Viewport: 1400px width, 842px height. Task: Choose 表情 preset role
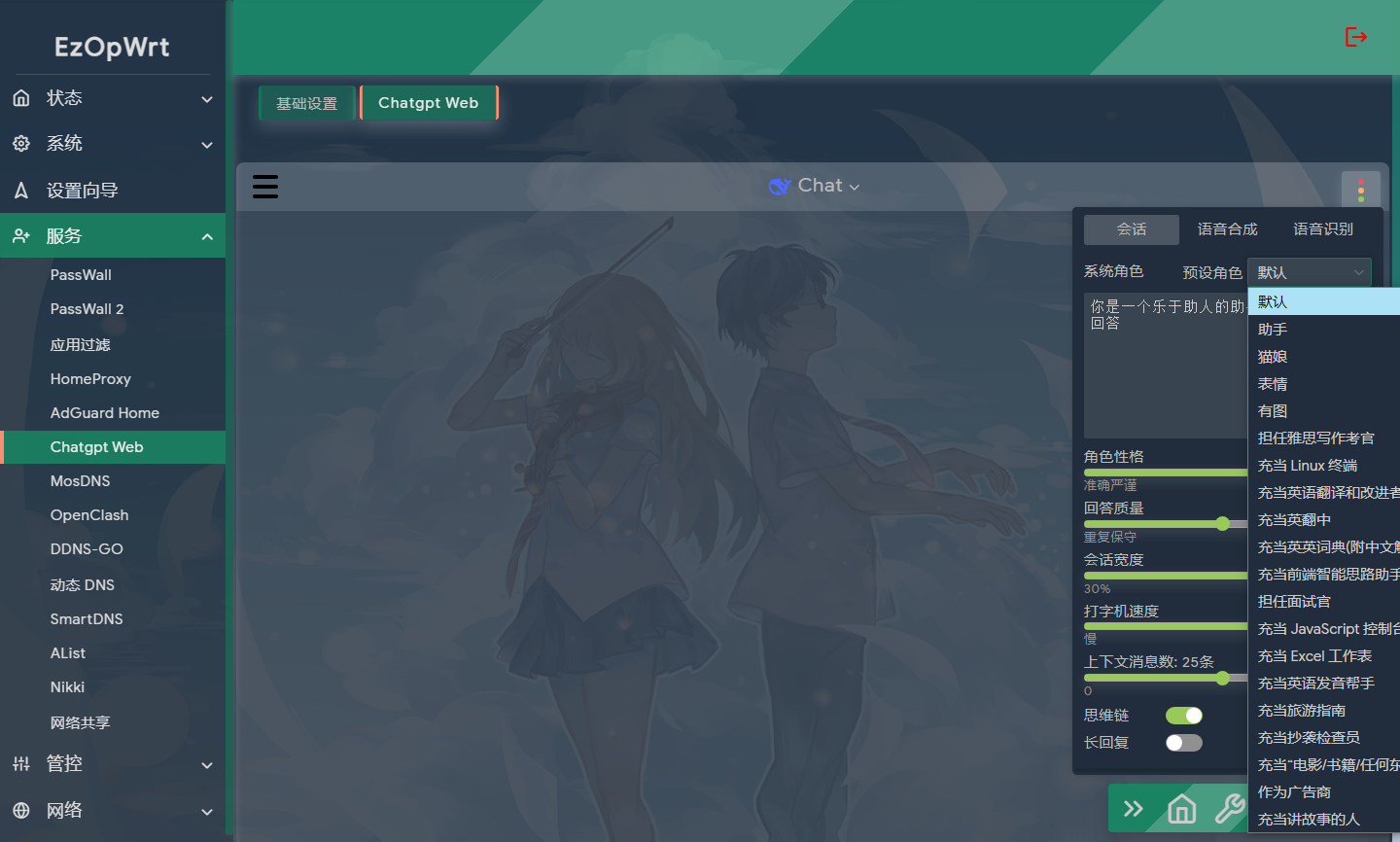click(x=1324, y=384)
